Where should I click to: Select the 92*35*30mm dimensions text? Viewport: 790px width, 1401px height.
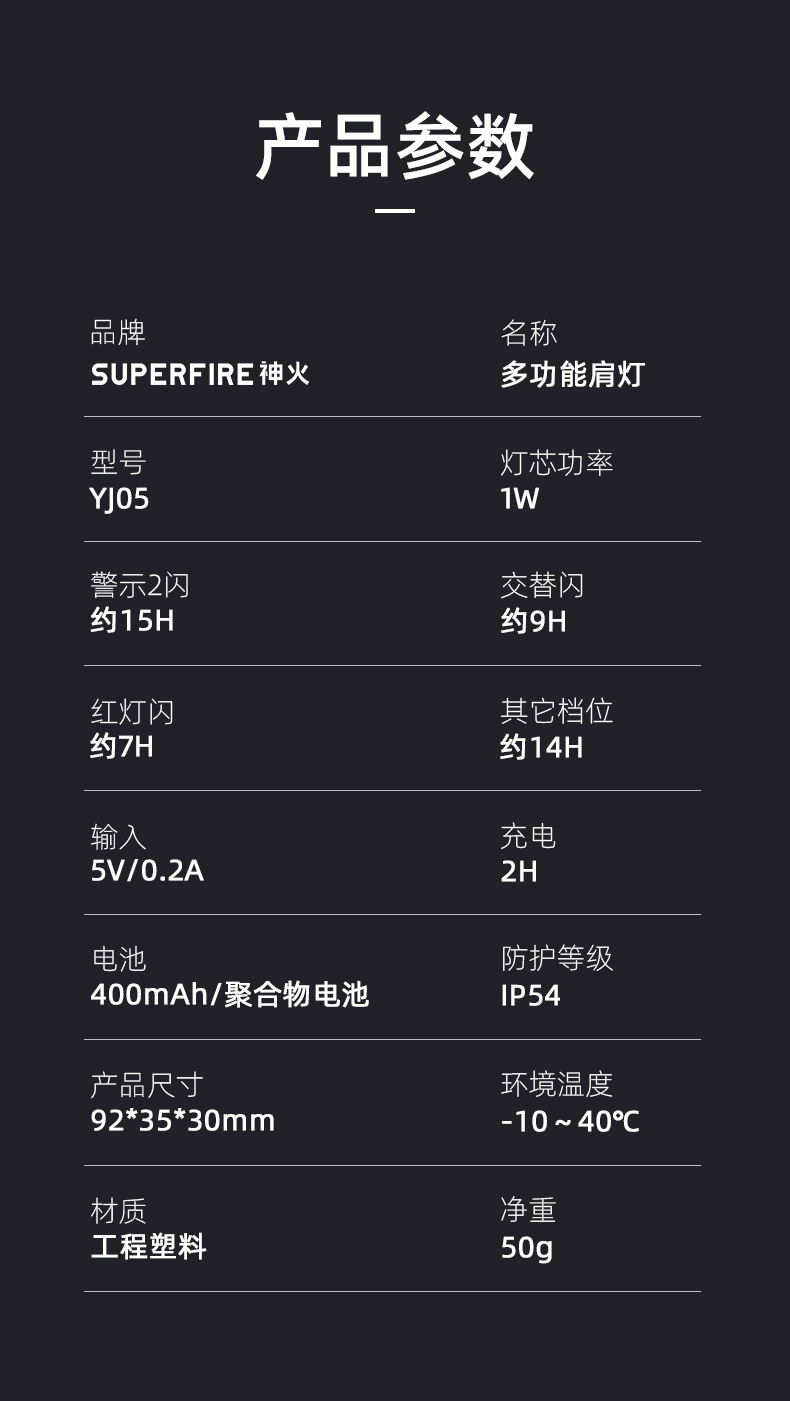pos(183,1120)
